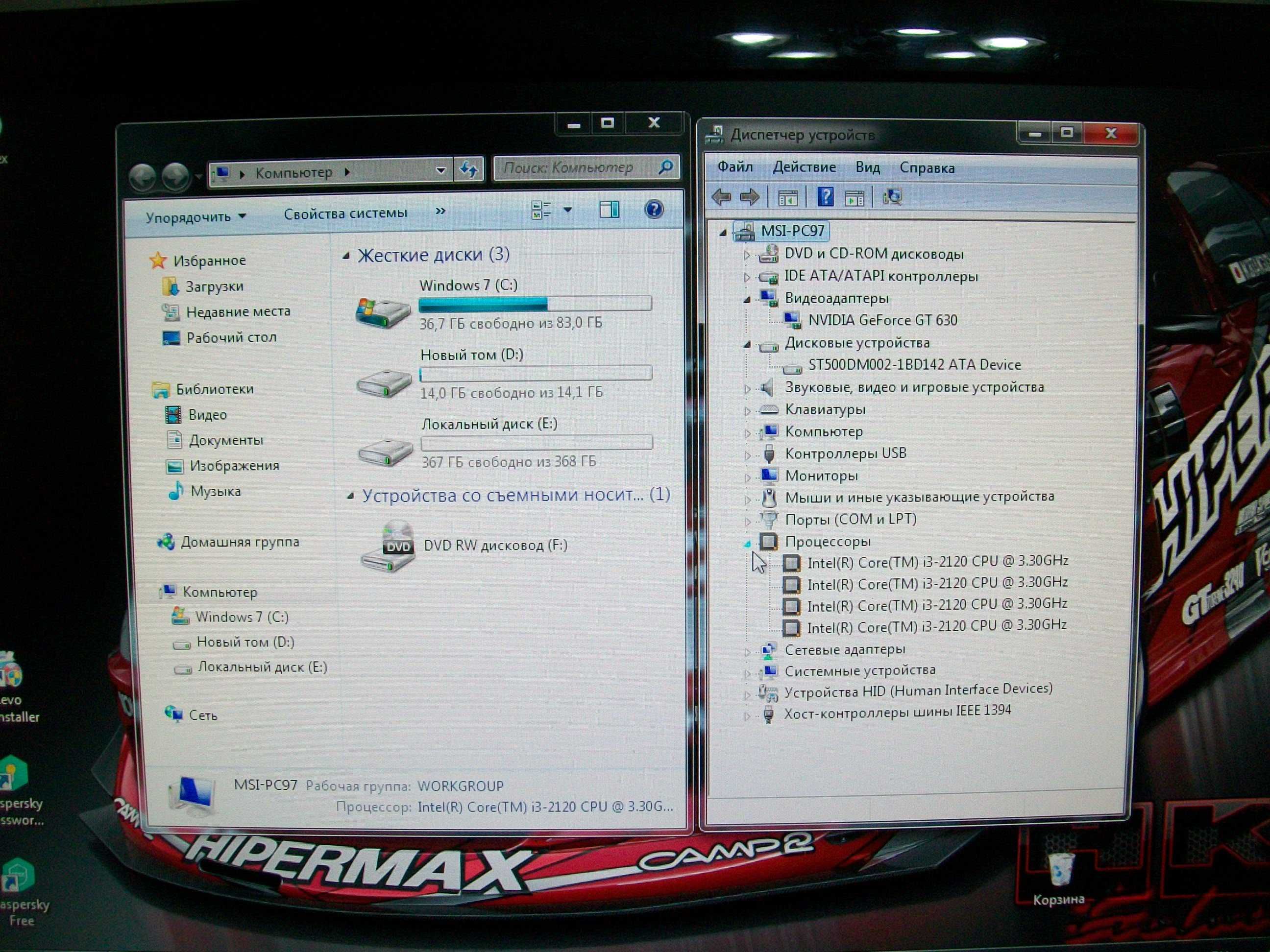Select Новый том (D:) drive icon

click(384, 383)
